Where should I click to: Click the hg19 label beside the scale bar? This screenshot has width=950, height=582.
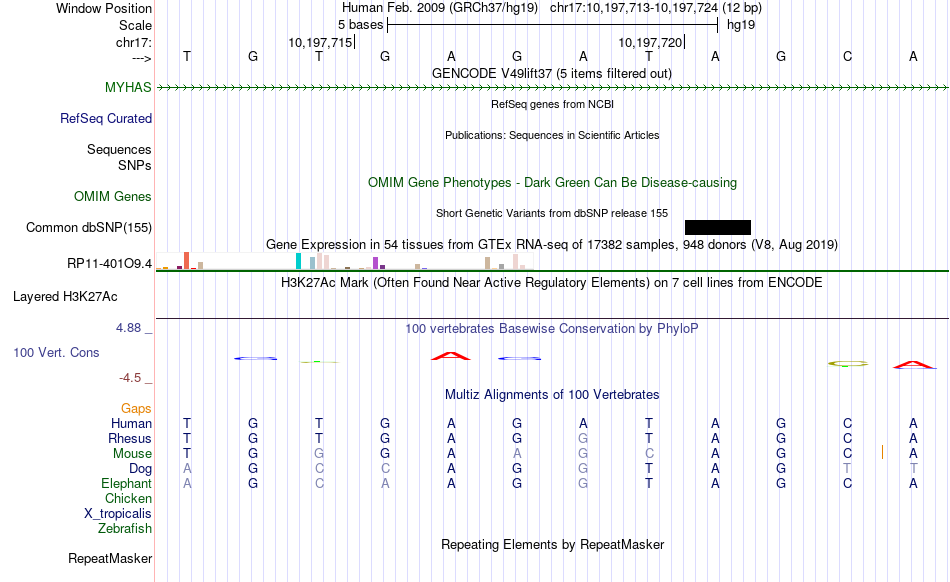(x=741, y=25)
